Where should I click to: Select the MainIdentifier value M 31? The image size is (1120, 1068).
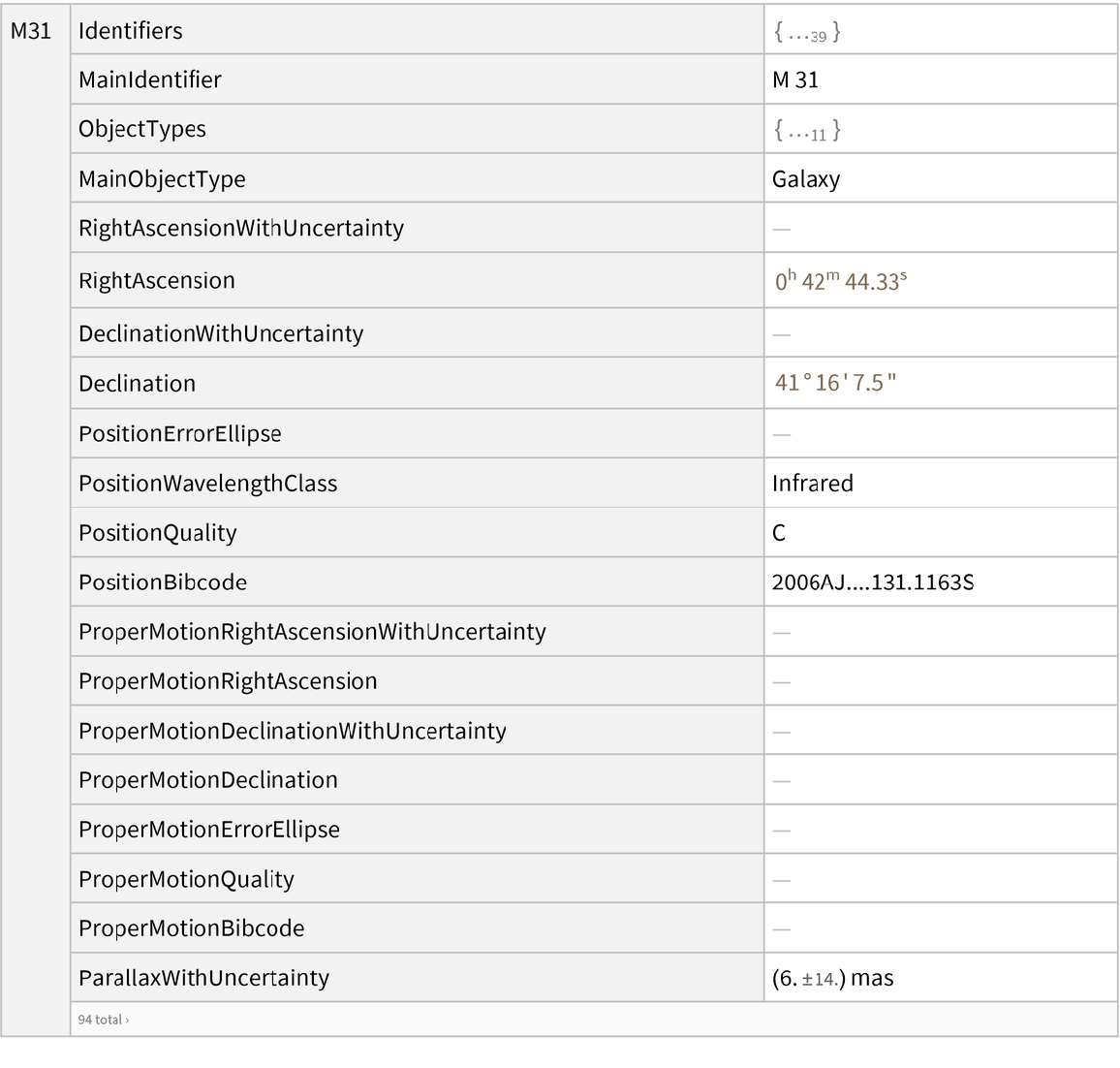(795, 80)
